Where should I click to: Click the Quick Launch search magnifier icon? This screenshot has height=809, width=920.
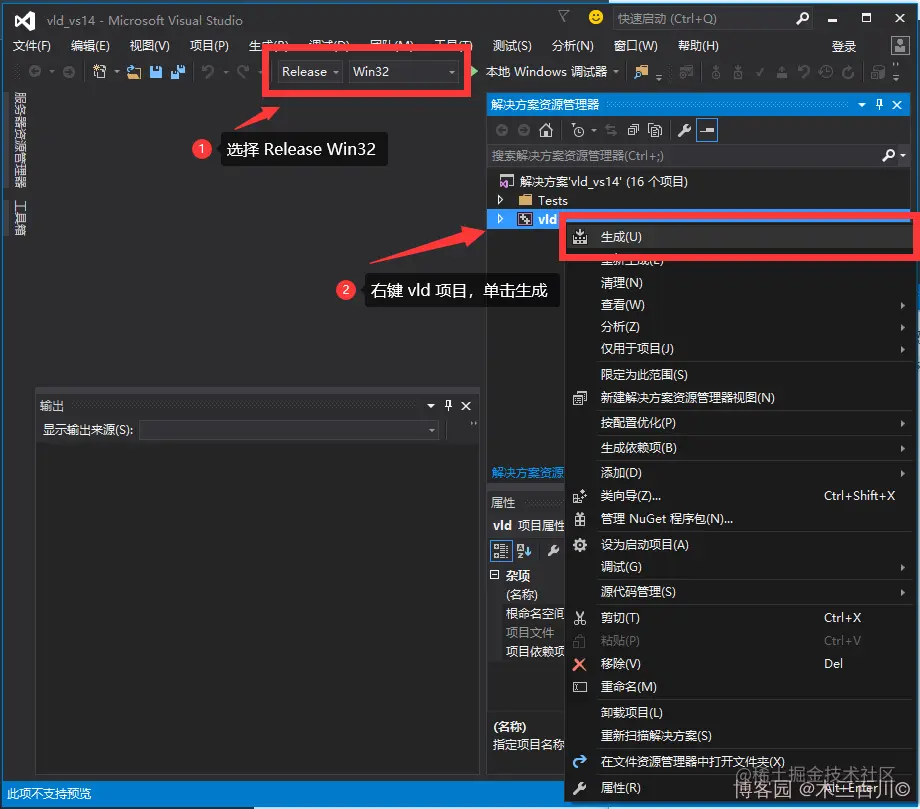pos(802,19)
